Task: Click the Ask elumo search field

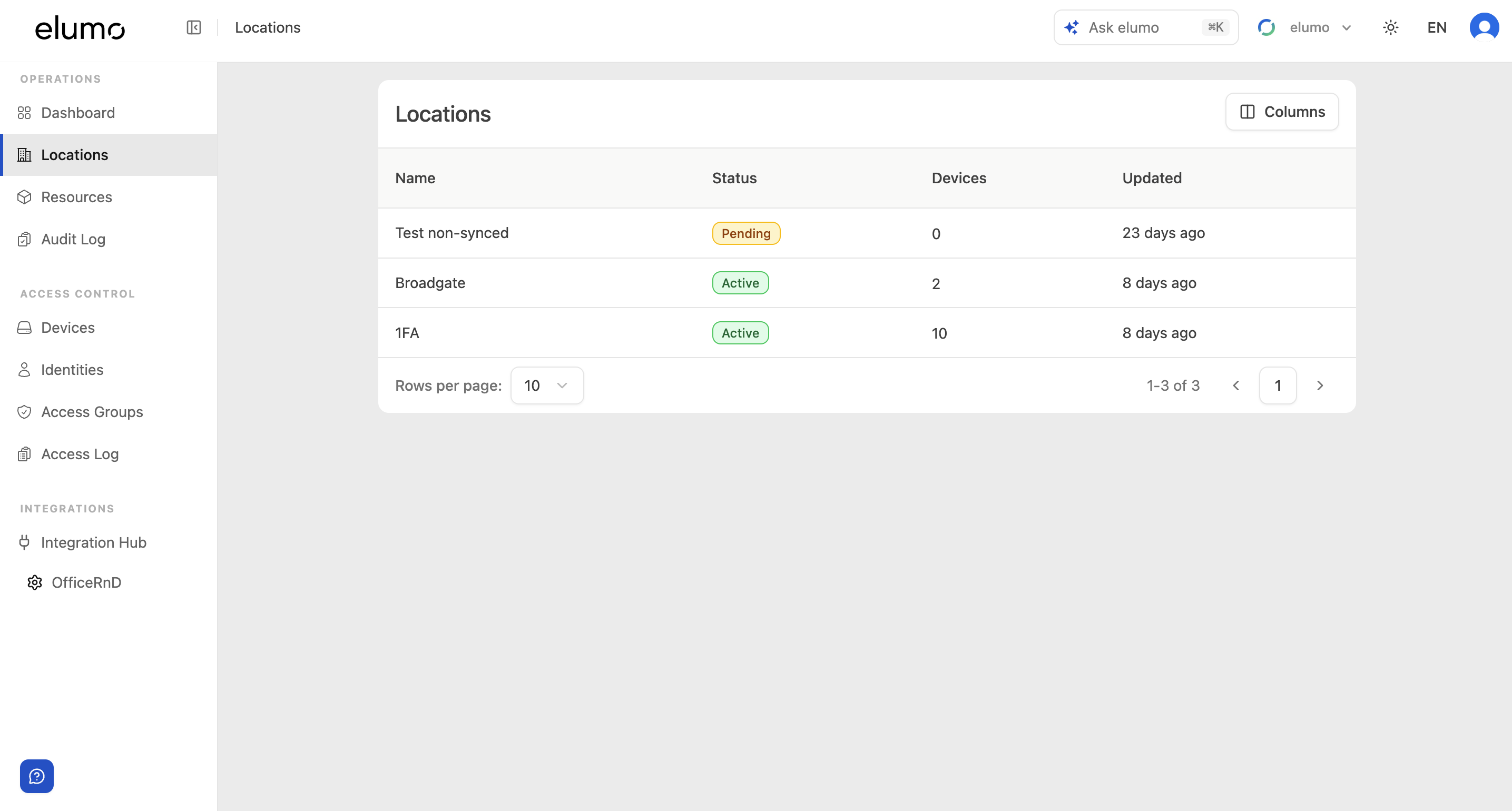Action: coord(1146,27)
